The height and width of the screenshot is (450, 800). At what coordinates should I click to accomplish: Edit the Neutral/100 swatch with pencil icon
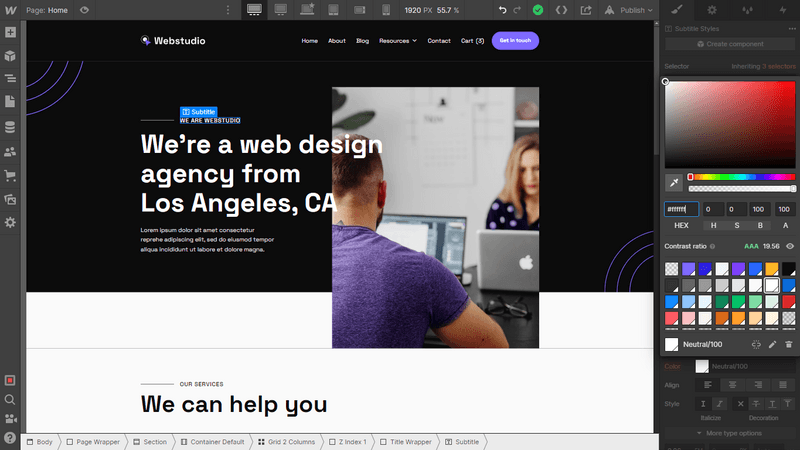[772, 344]
